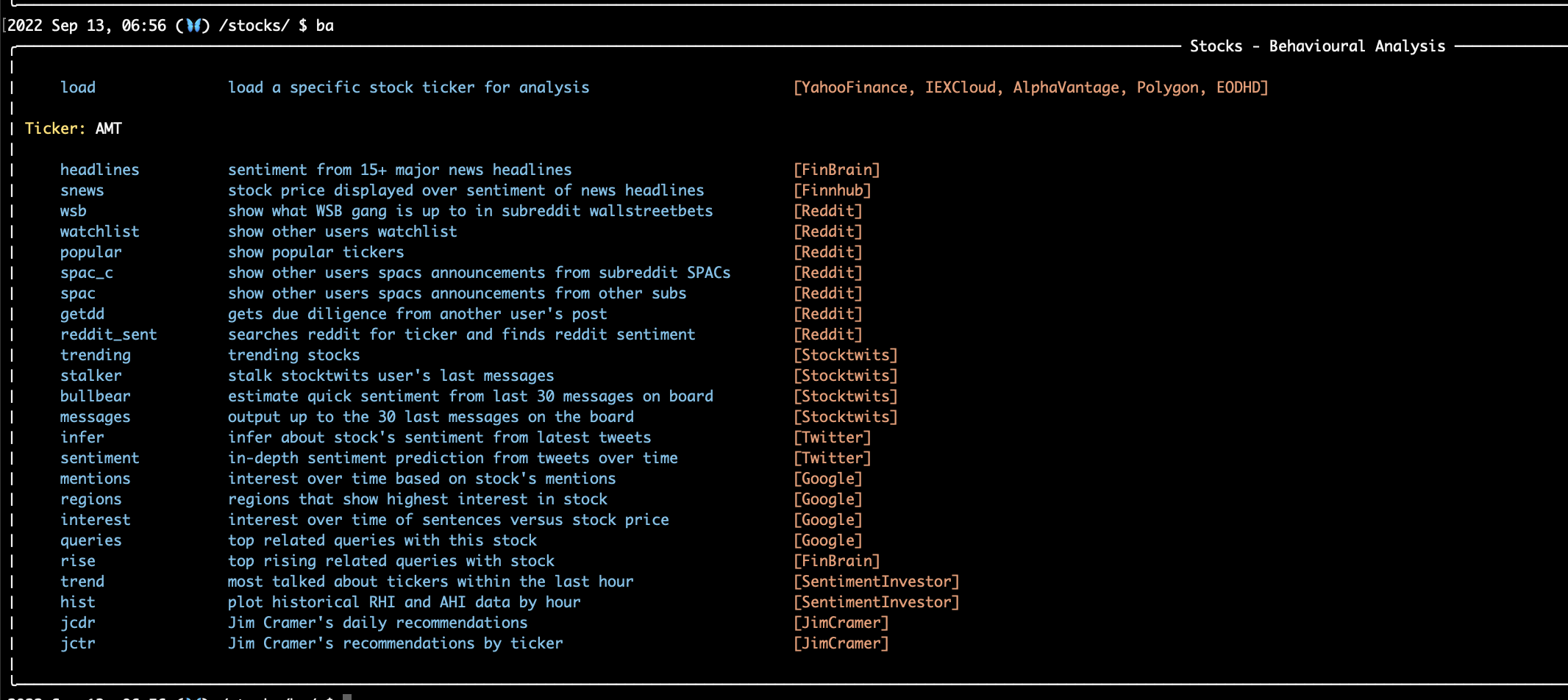The width and height of the screenshot is (1568, 700).
Task: Click the 'messages' command
Action: click(95, 417)
